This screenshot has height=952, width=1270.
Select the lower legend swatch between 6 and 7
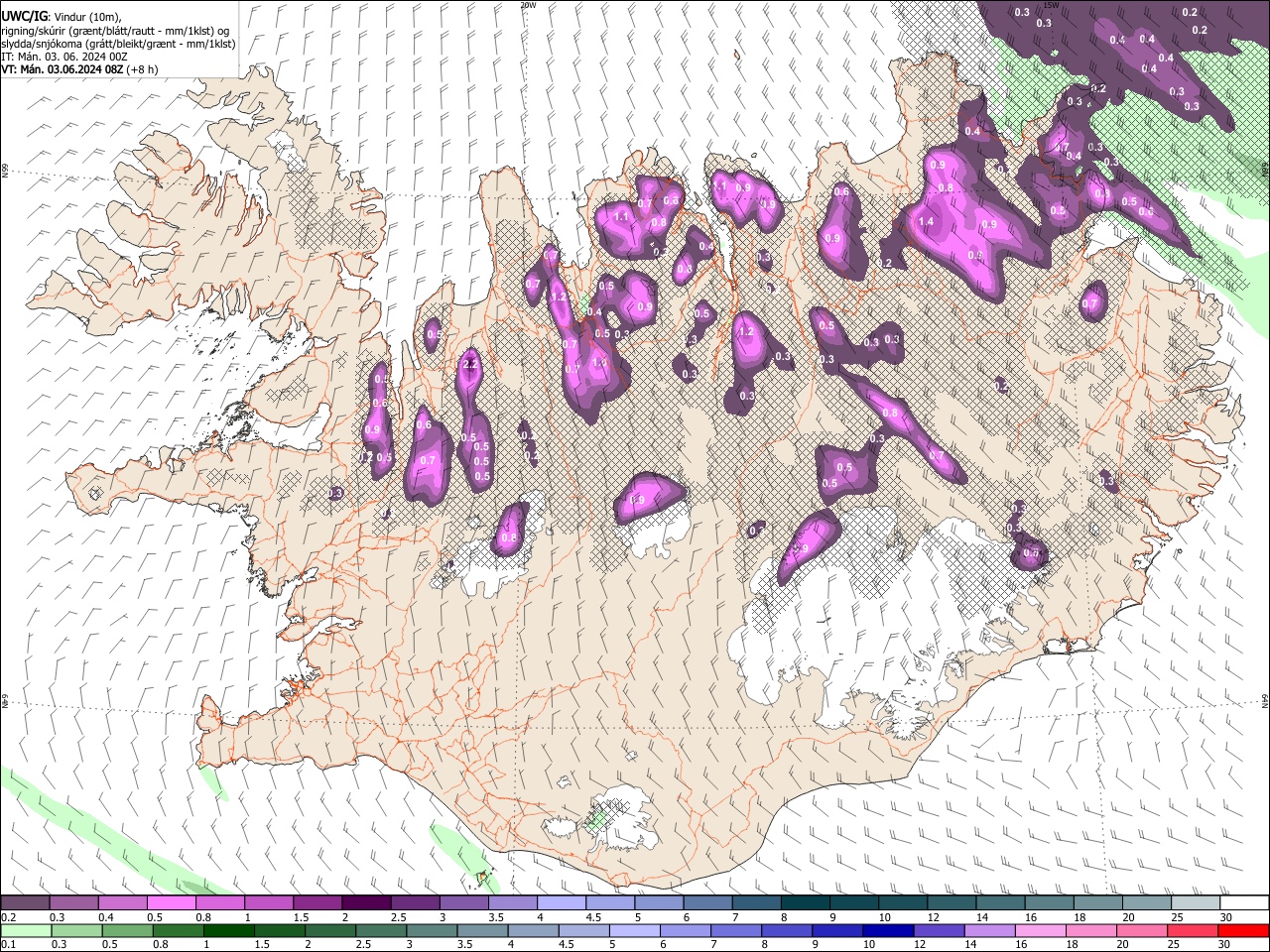[684, 930]
